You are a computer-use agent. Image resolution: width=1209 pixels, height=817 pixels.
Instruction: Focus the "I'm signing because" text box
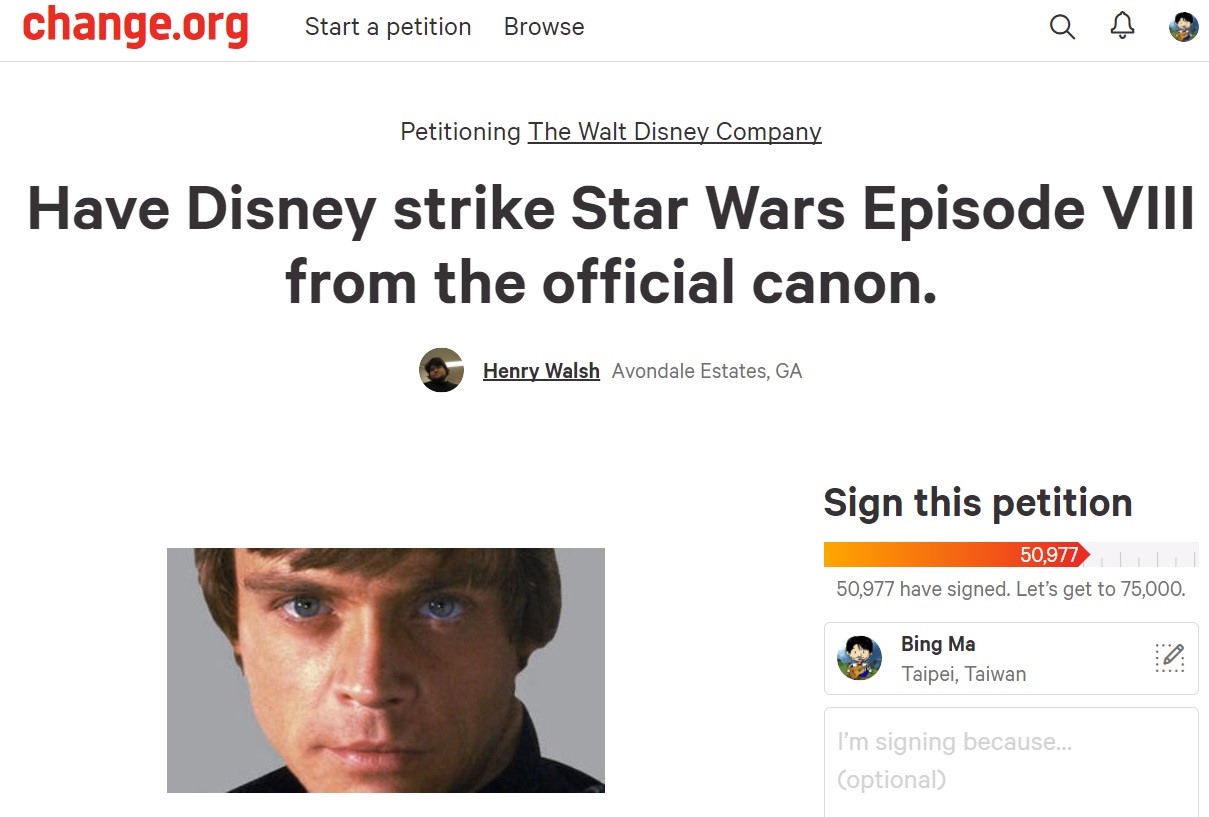(x=1011, y=762)
